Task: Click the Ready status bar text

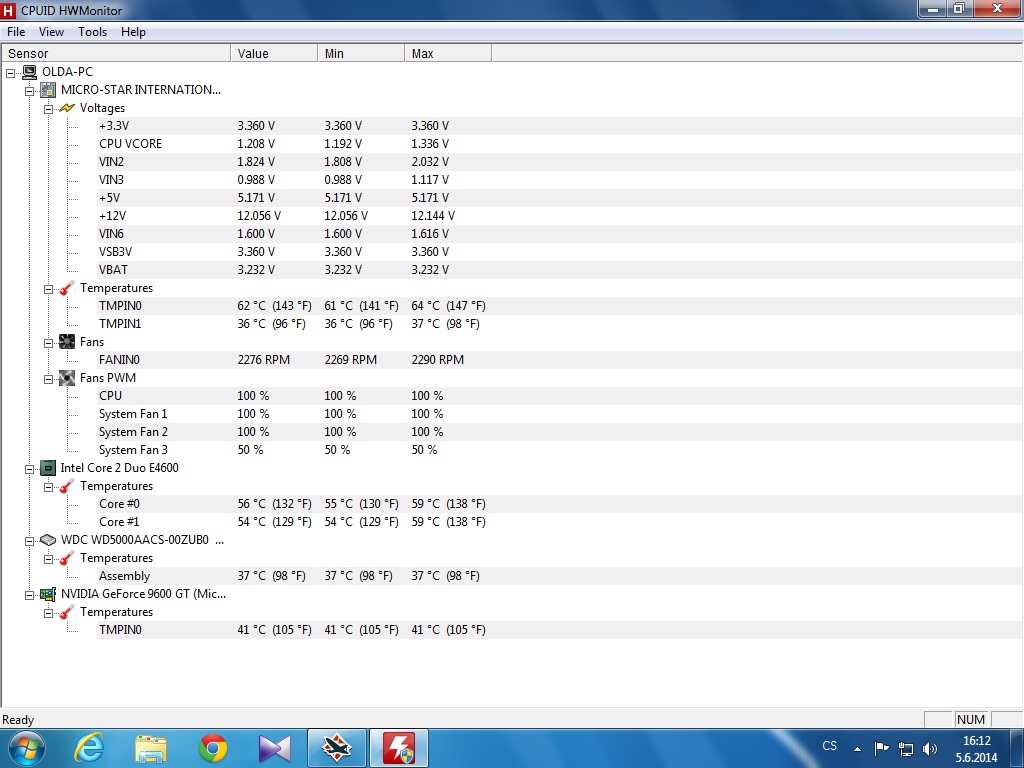Action: (18, 720)
